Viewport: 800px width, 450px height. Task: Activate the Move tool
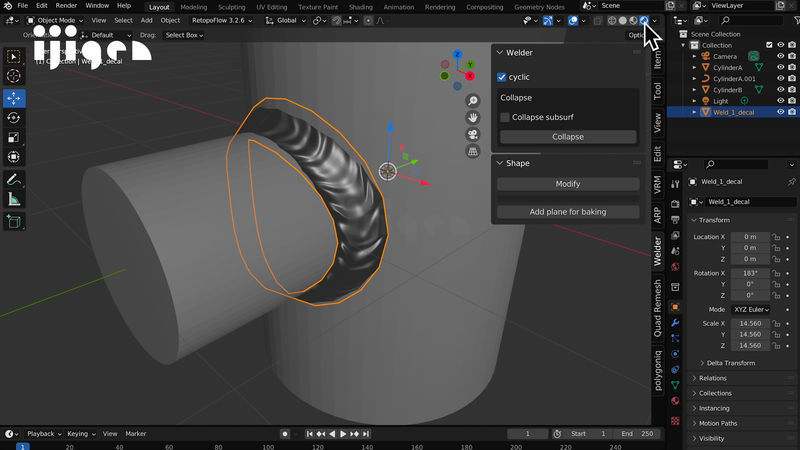[14, 98]
